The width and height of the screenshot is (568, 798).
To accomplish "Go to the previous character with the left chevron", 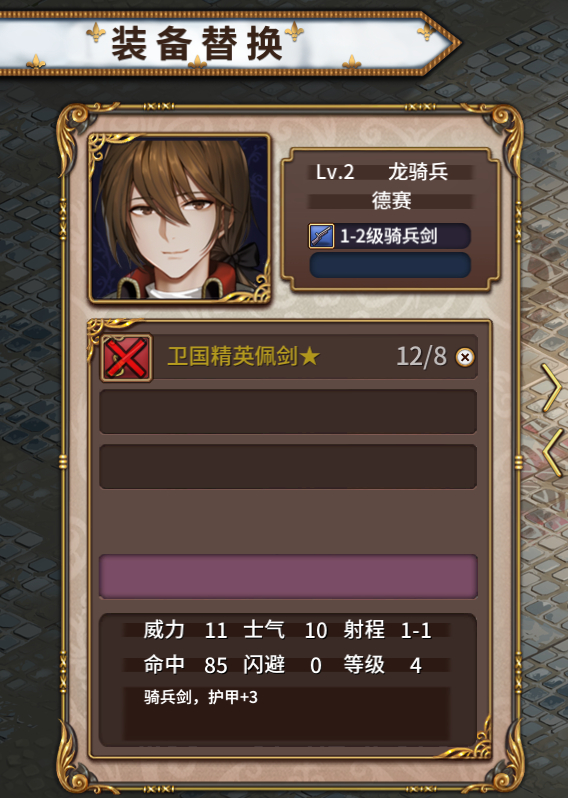I will pos(553,452).
